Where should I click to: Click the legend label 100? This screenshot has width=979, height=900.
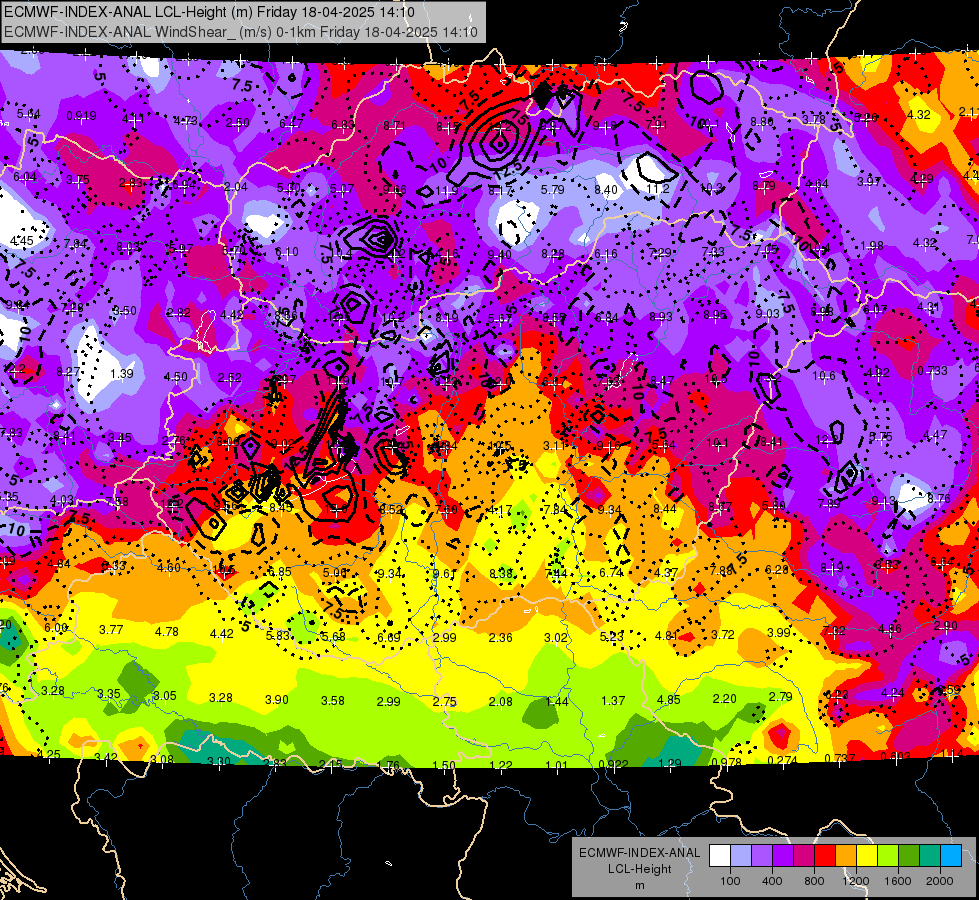(x=730, y=881)
